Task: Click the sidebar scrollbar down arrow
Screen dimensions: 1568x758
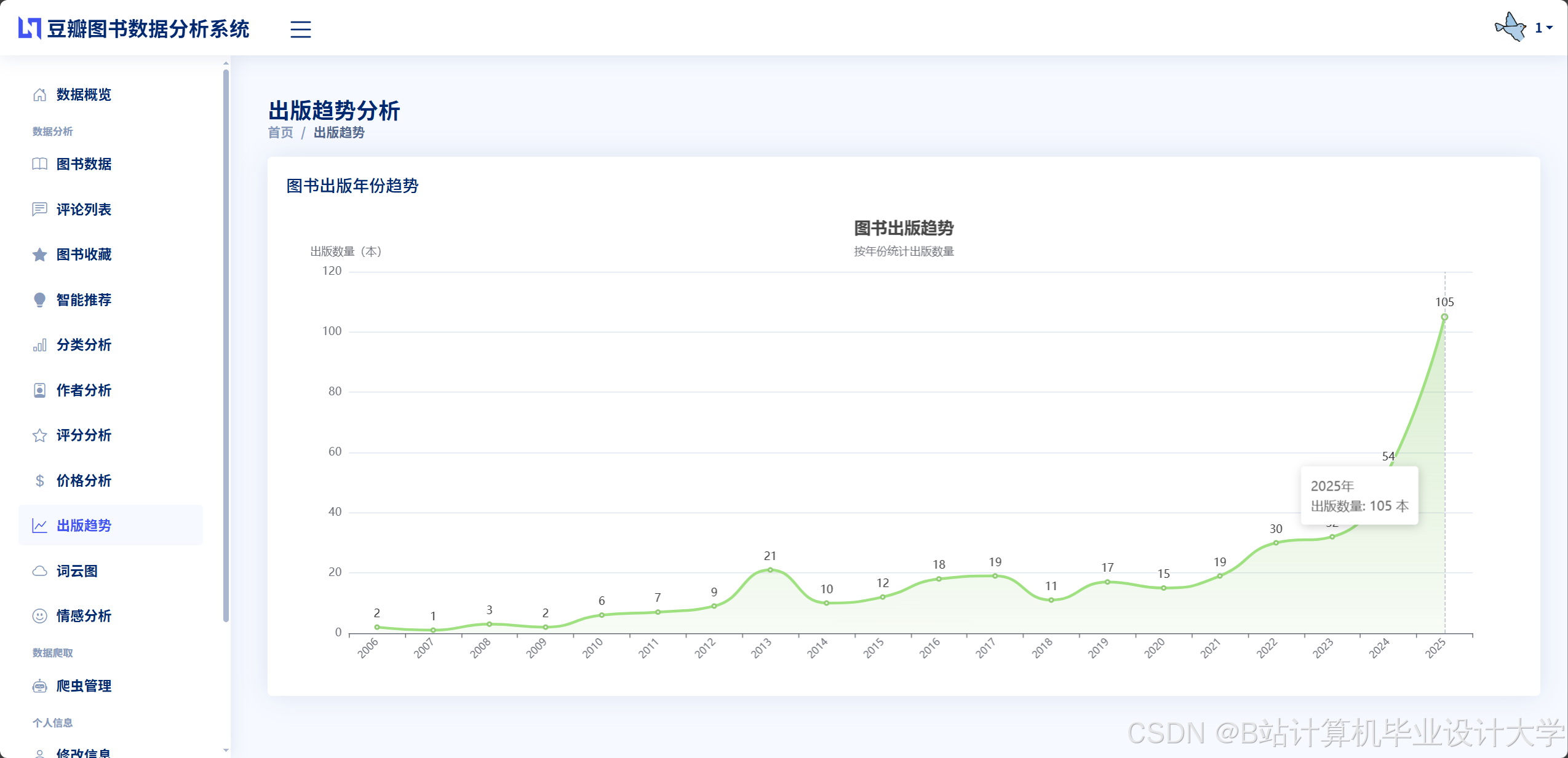Action: 226,750
